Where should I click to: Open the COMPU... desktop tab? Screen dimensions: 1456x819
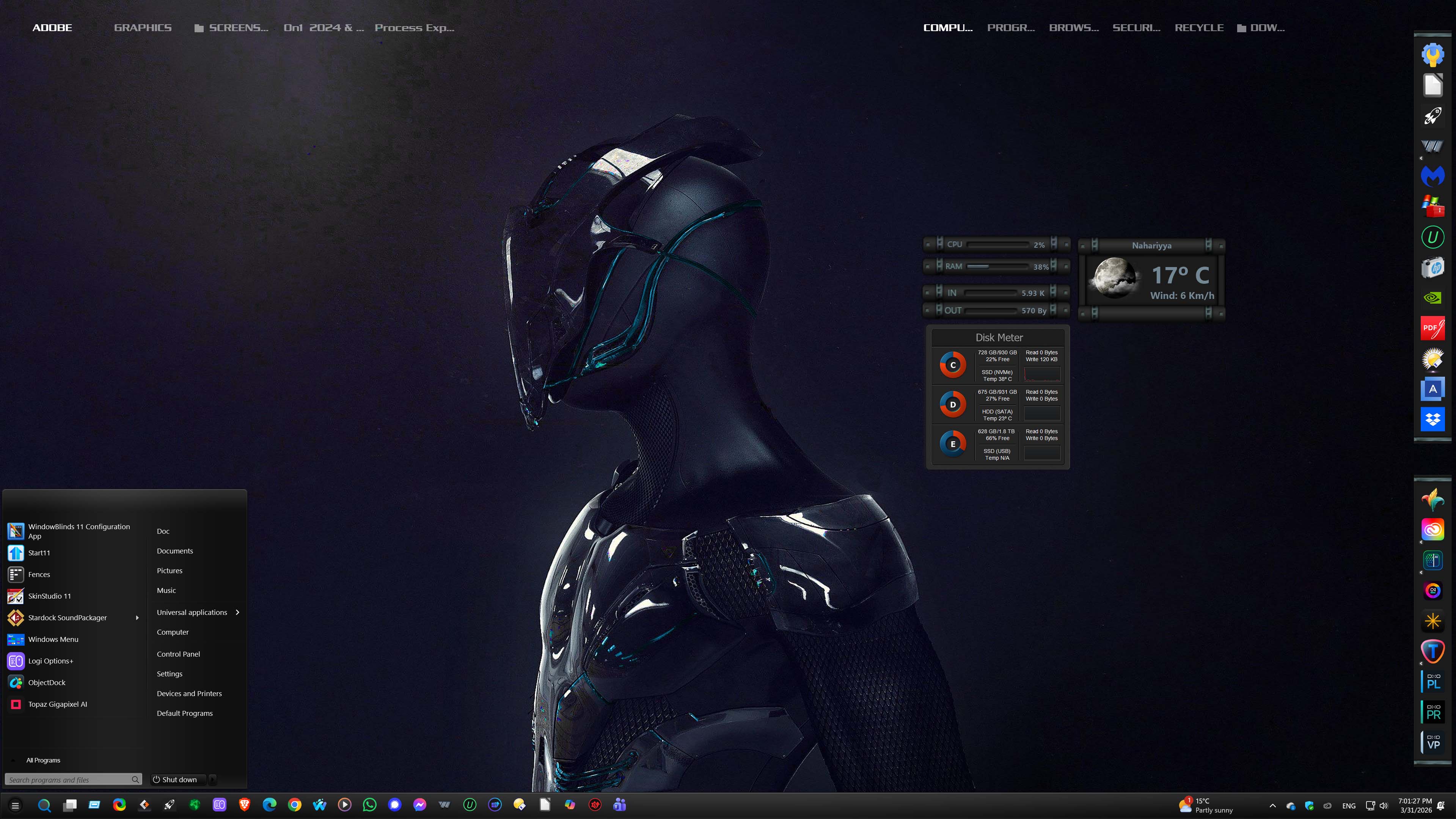click(947, 28)
